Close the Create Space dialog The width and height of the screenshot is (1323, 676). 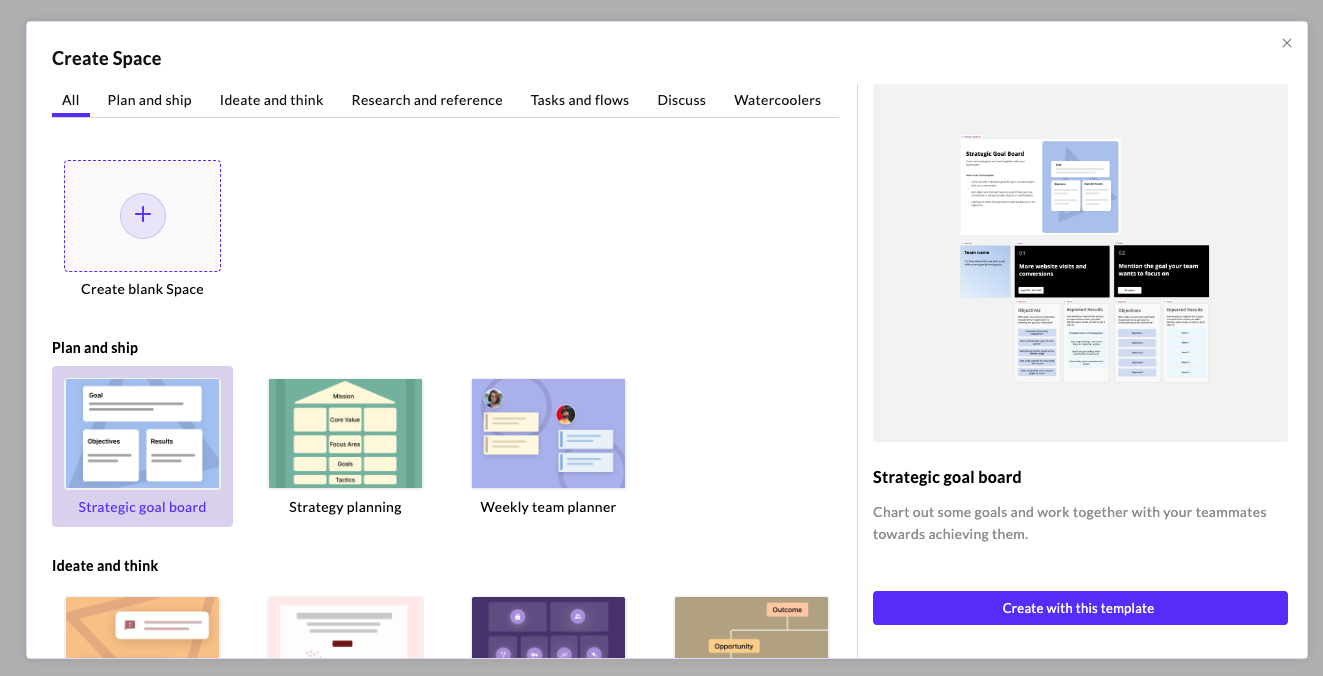pos(1287,43)
